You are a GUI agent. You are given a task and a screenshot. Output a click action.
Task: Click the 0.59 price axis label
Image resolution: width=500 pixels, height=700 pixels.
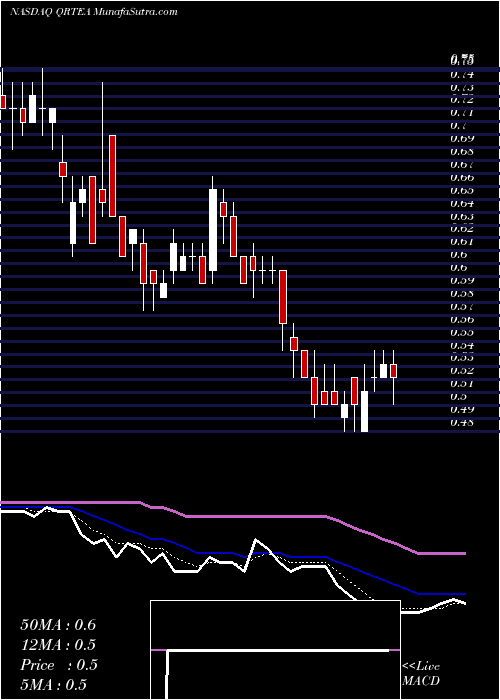pos(462,280)
